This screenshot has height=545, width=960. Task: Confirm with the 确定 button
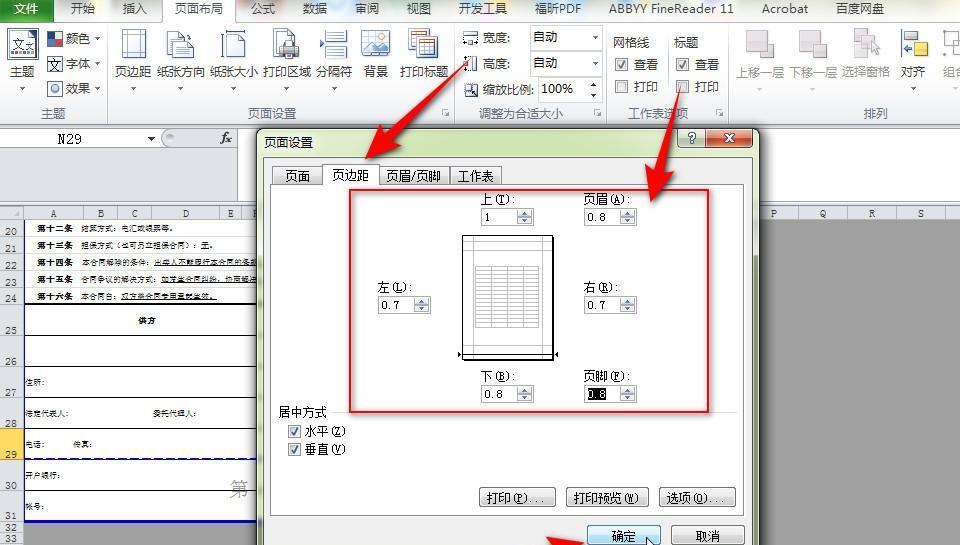pyautogui.click(x=623, y=535)
